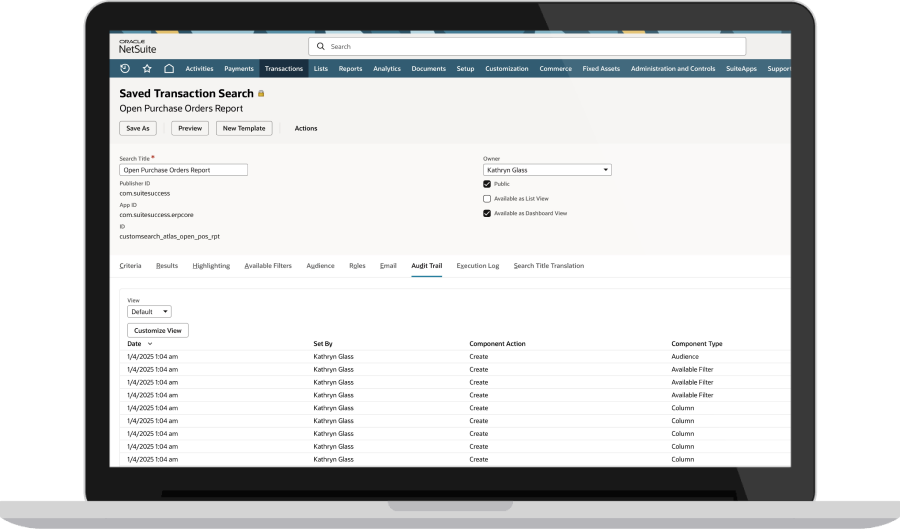Open the Documents menu

428,69
